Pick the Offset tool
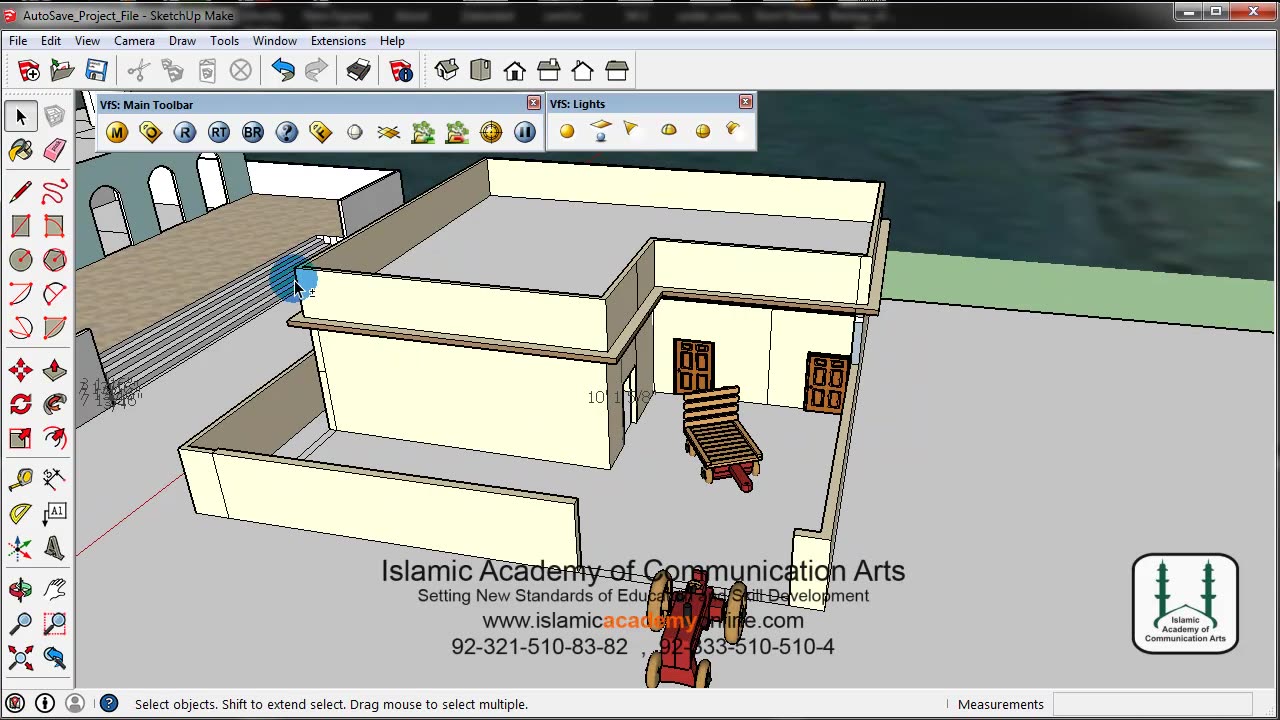 [x=55, y=438]
